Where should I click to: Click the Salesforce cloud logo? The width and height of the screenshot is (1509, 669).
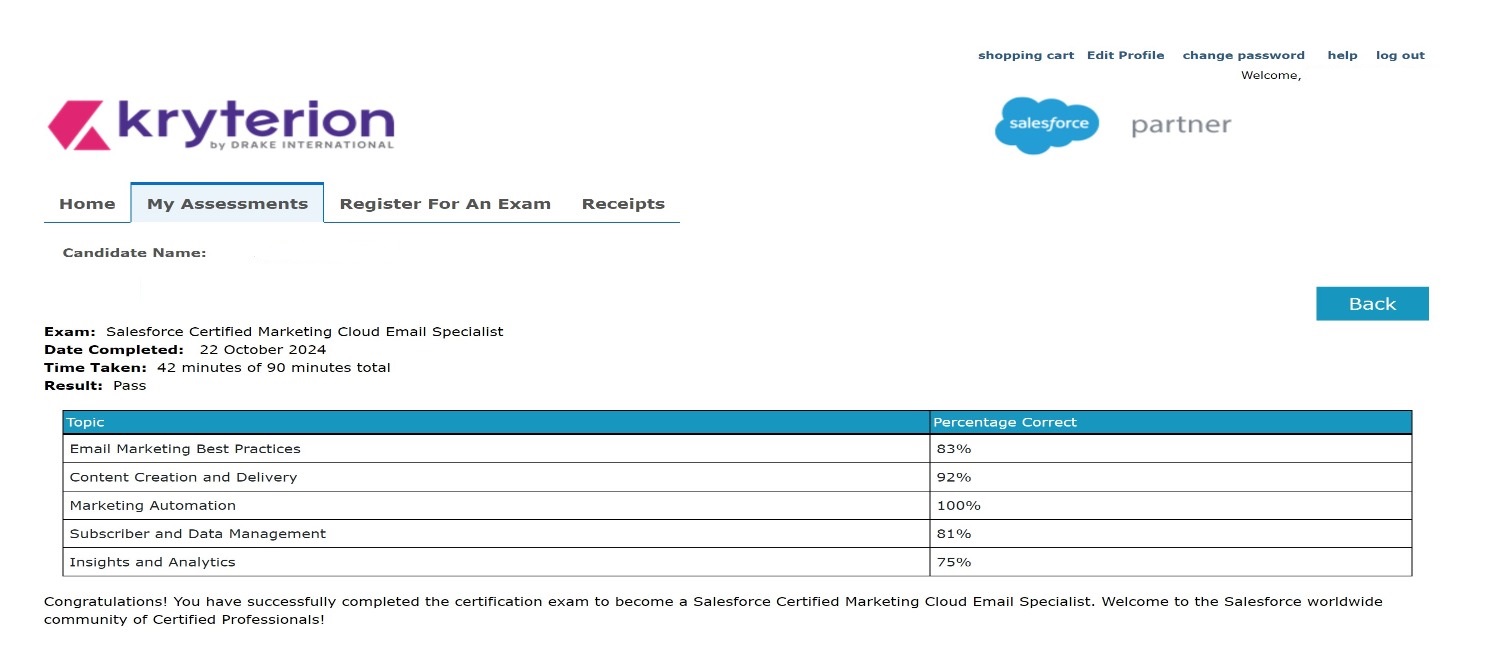(1047, 125)
